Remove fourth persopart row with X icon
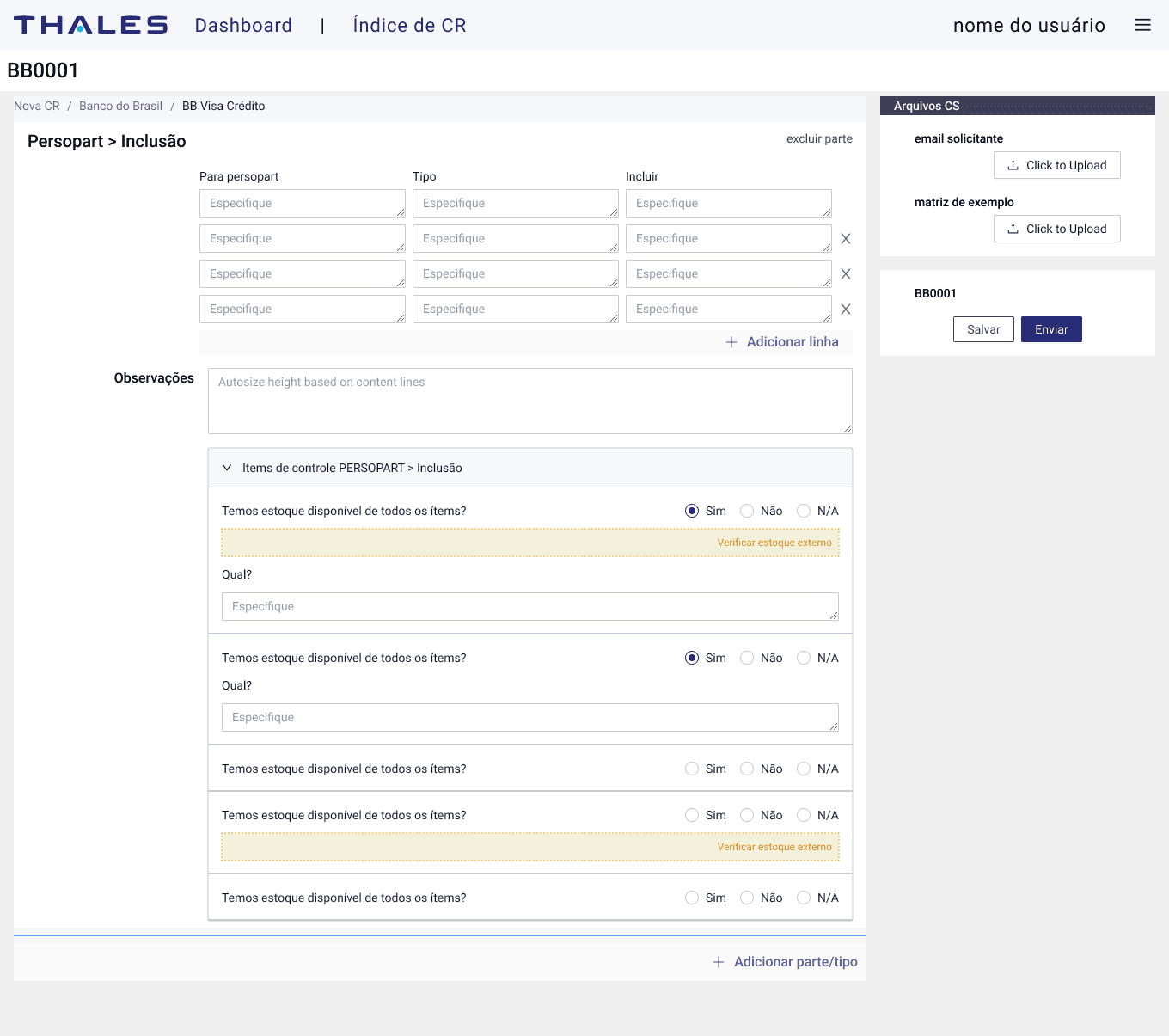The image size is (1169, 1036). [846, 310]
